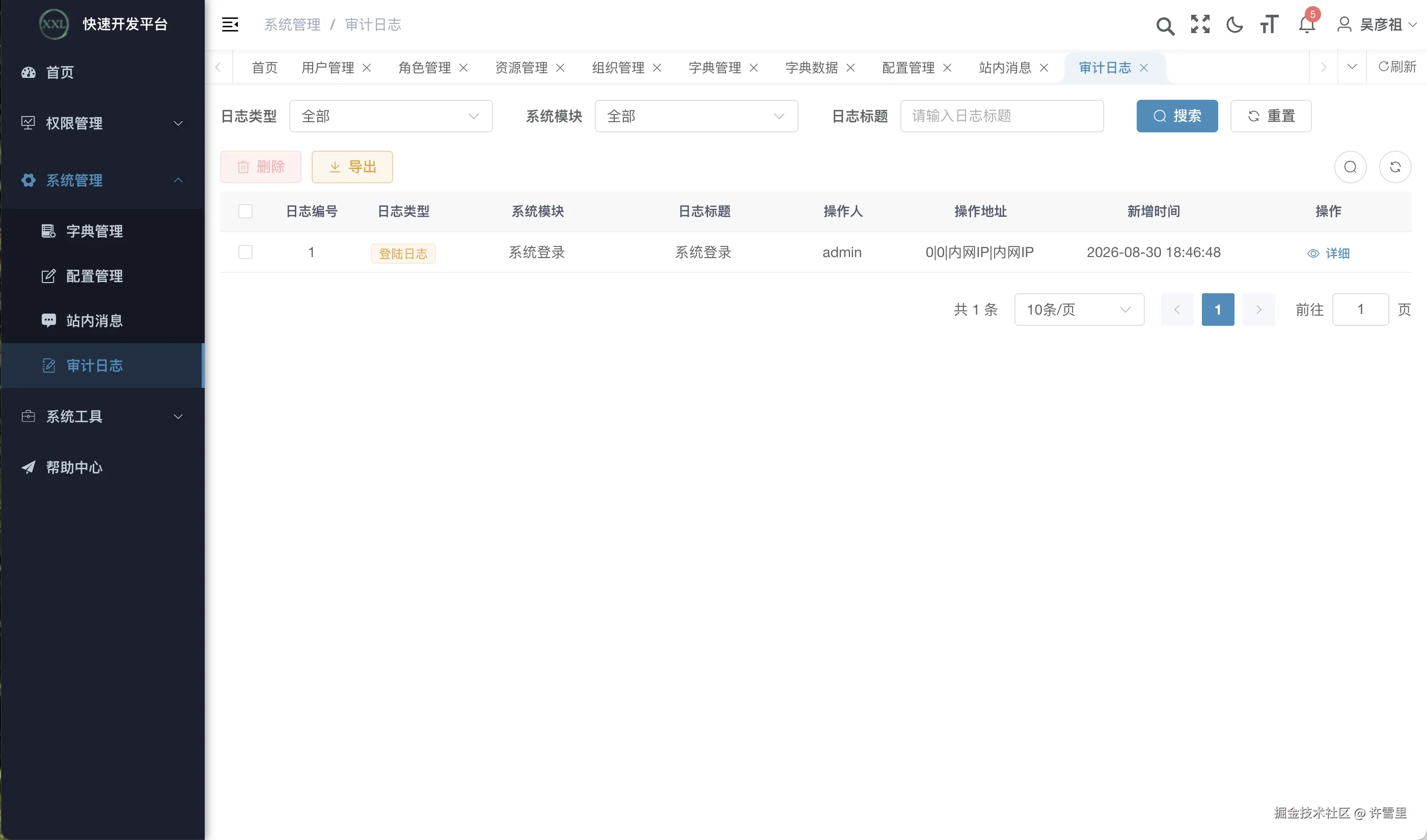Close the 资源管理 tab

point(561,68)
